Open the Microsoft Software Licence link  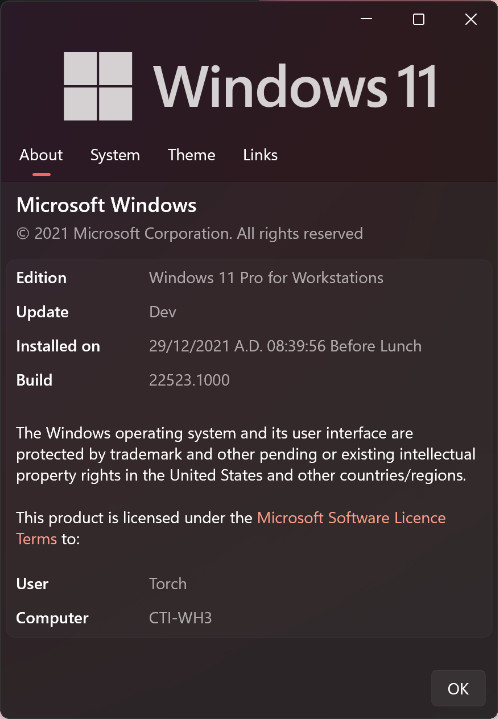tap(351, 518)
